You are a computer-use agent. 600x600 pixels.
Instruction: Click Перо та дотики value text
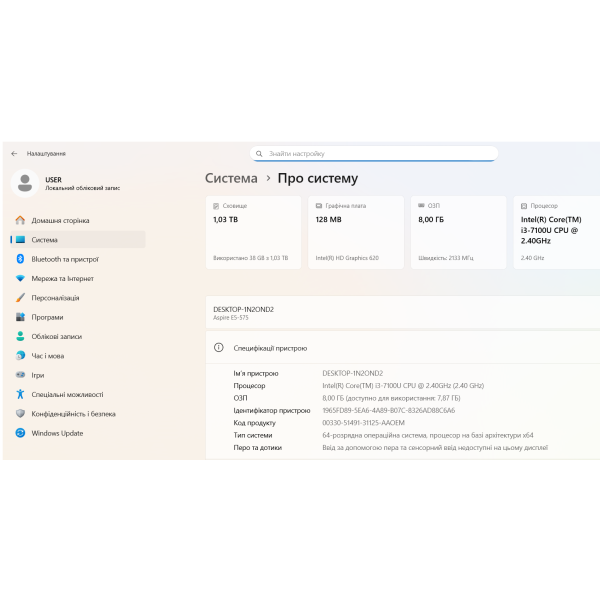point(435,447)
